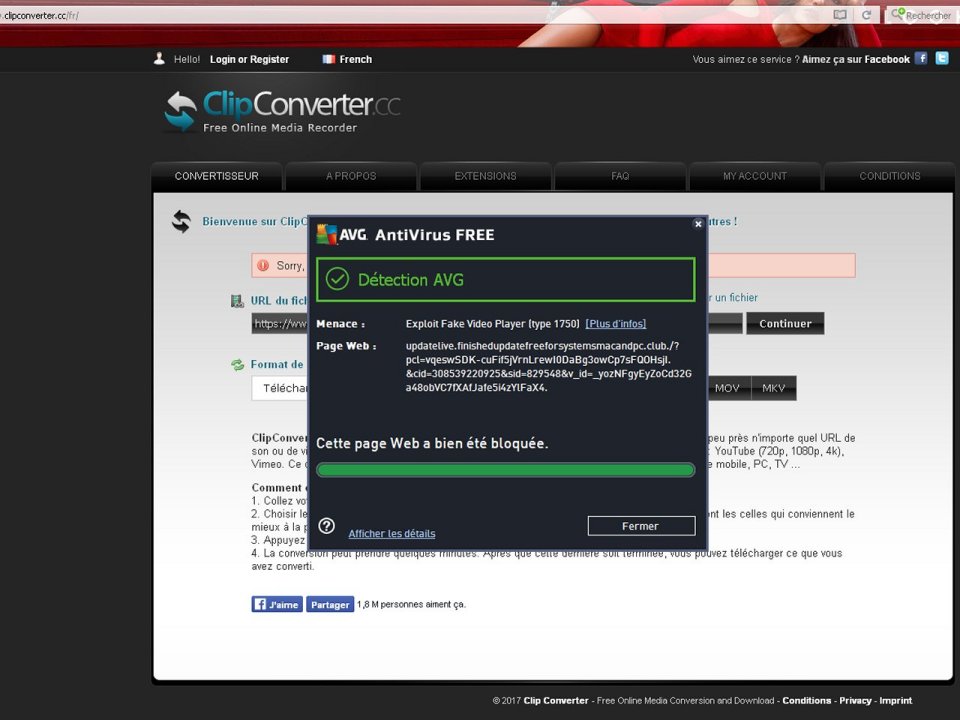Click the help question mark in the AVG dialog
This screenshot has height=720, width=960.
click(x=326, y=524)
